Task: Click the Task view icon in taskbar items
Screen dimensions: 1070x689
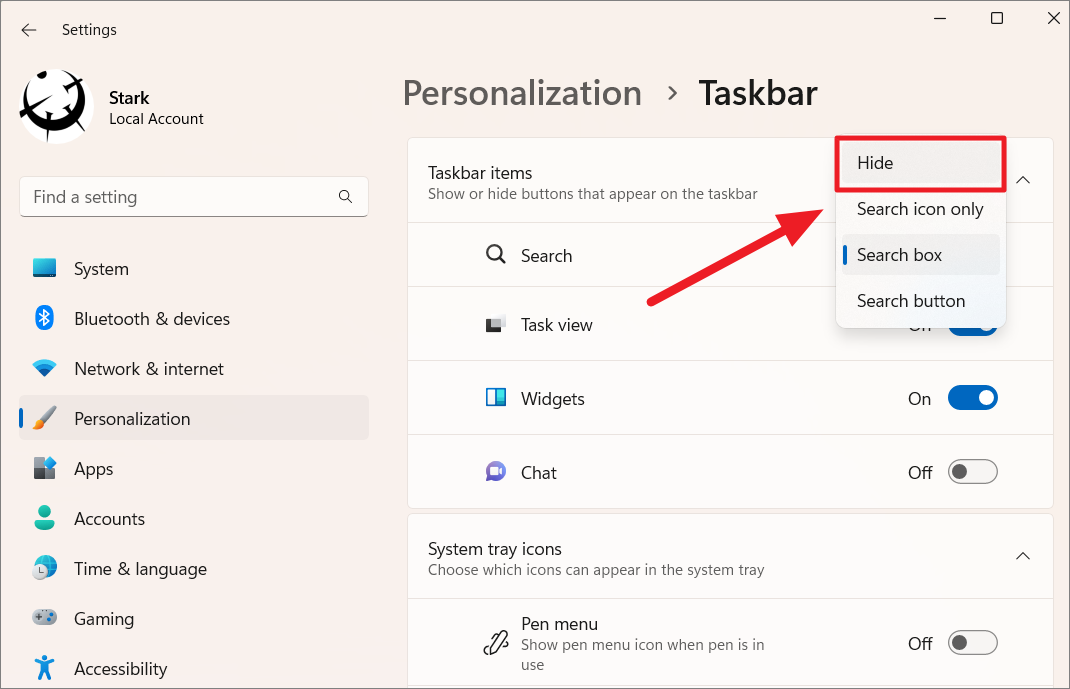Action: pos(495,324)
